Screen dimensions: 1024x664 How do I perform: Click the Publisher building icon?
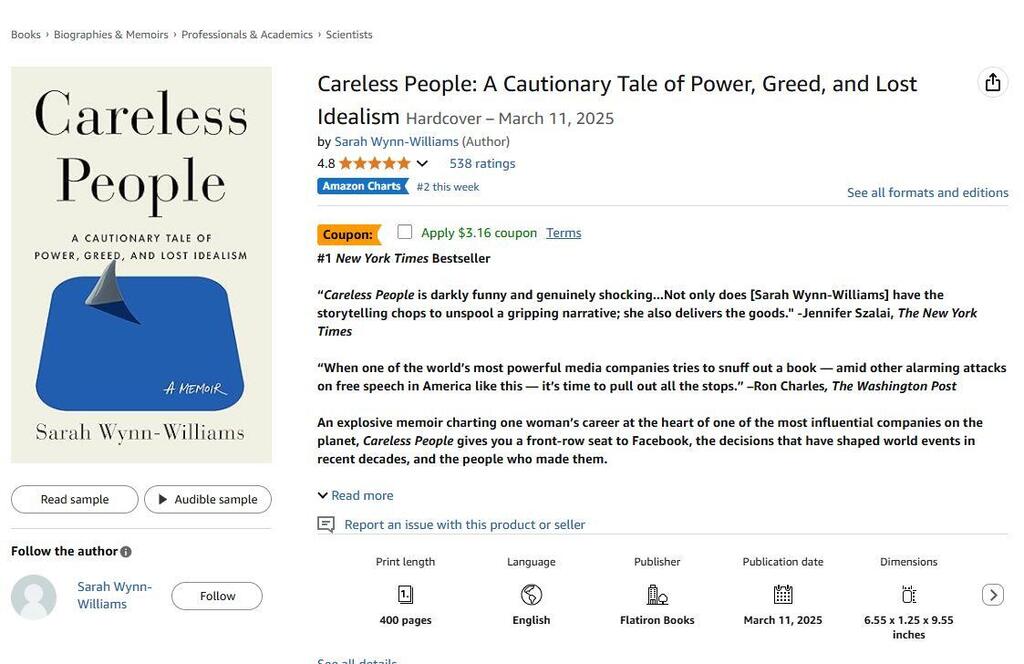pyautogui.click(x=657, y=595)
